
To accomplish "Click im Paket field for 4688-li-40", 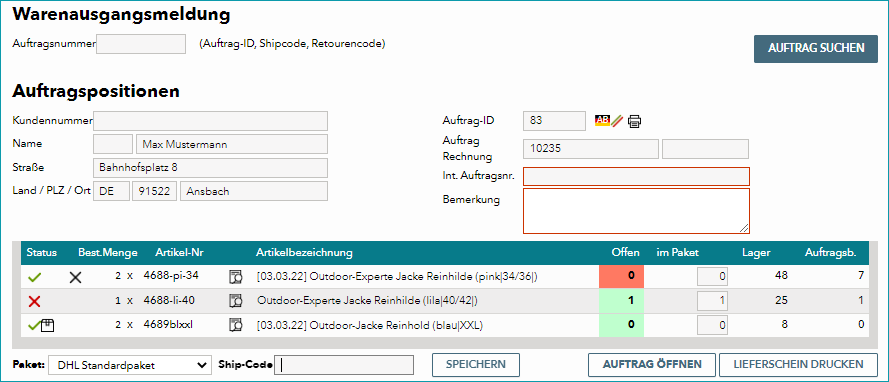I will [713, 301].
